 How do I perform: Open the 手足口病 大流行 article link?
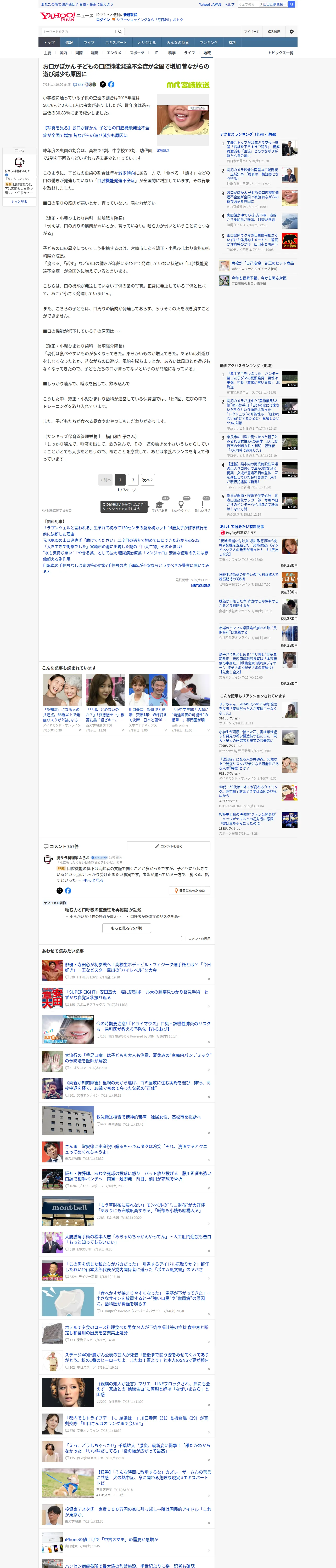tap(138, 1058)
